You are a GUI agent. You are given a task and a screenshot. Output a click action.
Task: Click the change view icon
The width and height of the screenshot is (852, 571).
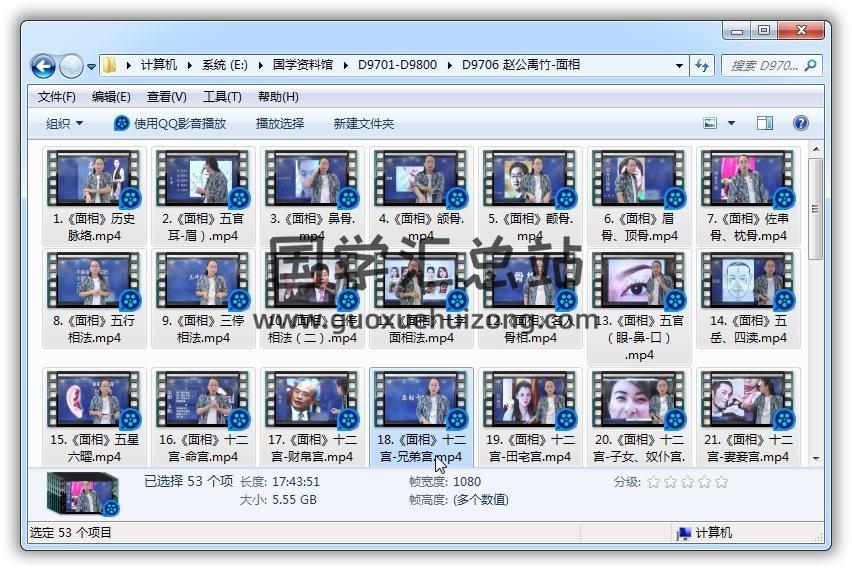click(x=710, y=123)
